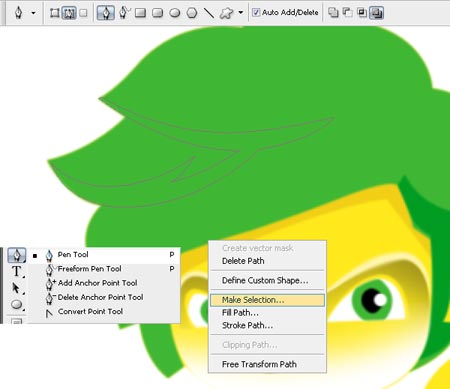
Task: Click the greyed Clipping Path... entry
Action: (x=267, y=345)
